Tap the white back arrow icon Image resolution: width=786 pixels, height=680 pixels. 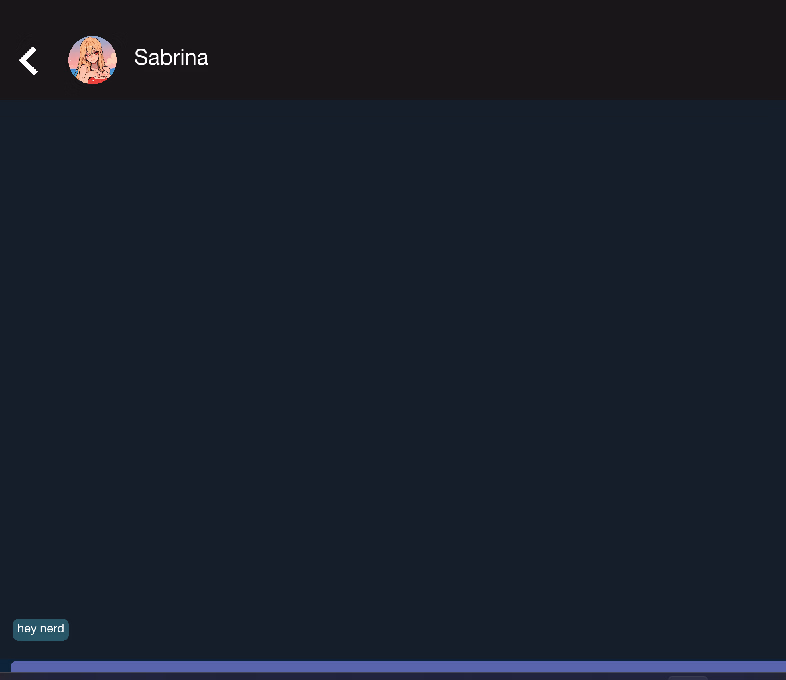coord(29,61)
